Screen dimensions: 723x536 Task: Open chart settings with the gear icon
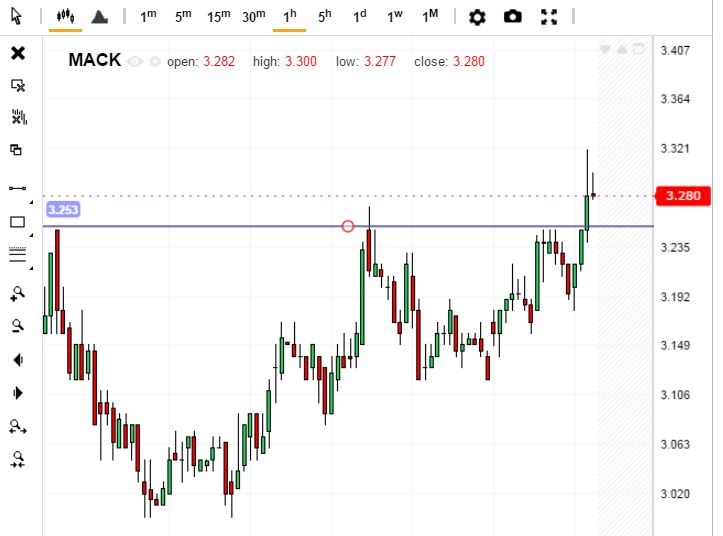pyautogui.click(x=477, y=17)
